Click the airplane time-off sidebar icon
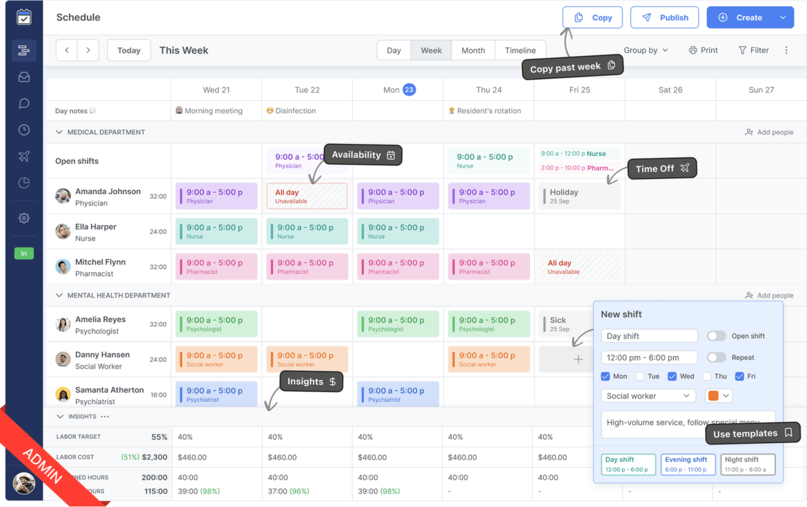The height and width of the screenshot is (507, 807). point(23,156)
